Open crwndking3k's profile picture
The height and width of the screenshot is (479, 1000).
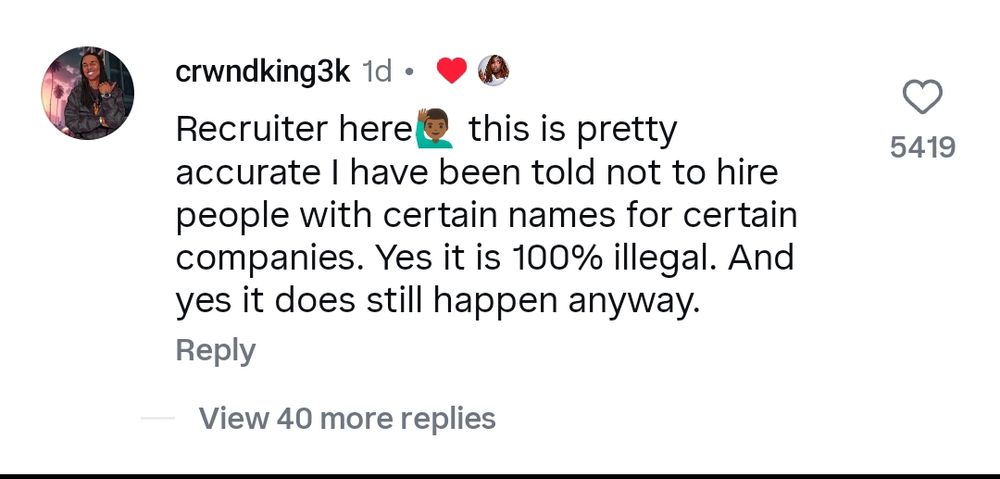pos(86,93)
